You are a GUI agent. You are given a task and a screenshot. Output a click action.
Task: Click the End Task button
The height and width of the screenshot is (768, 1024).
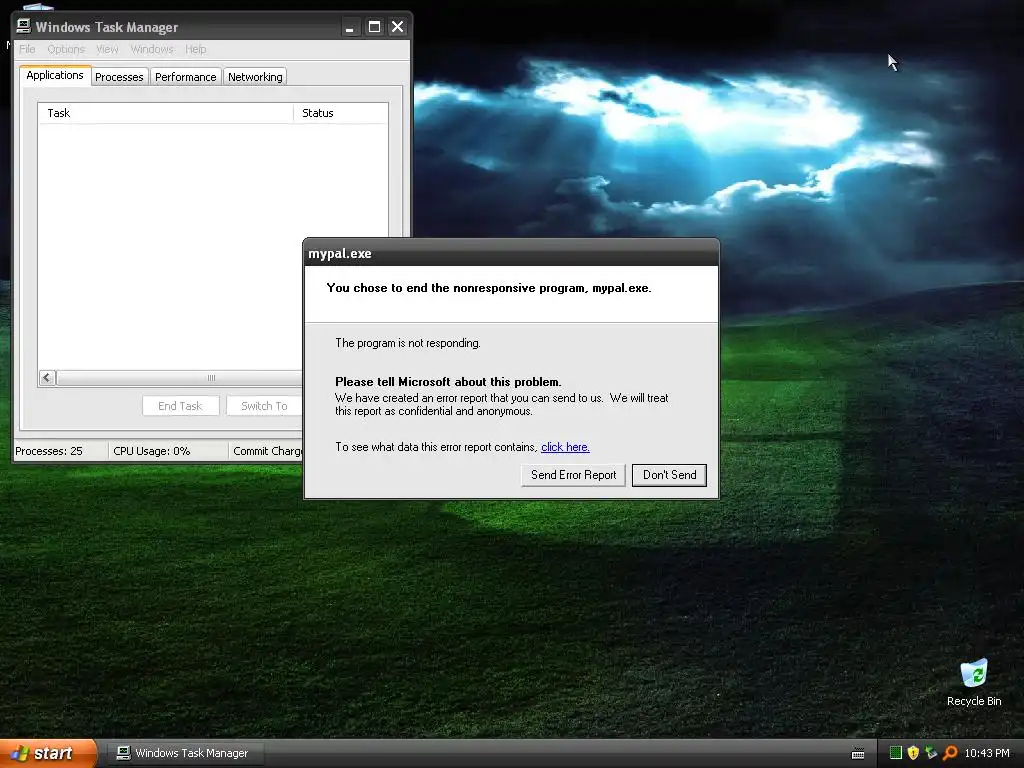pyautogui.click(x=180, y=406)
